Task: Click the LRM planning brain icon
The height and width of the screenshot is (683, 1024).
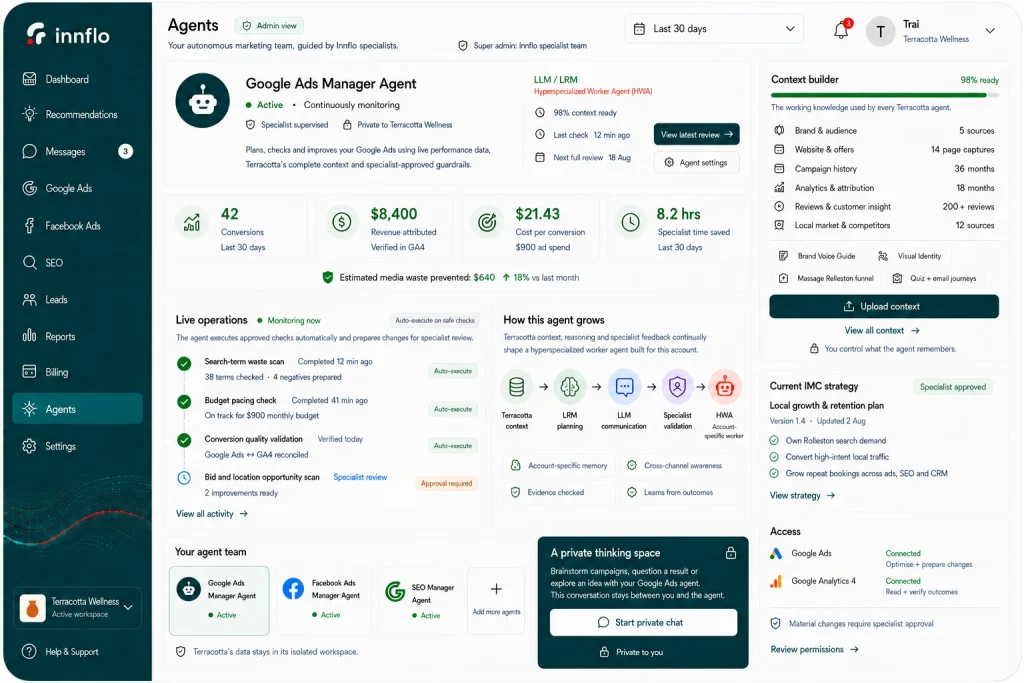Action: [569, 387]
